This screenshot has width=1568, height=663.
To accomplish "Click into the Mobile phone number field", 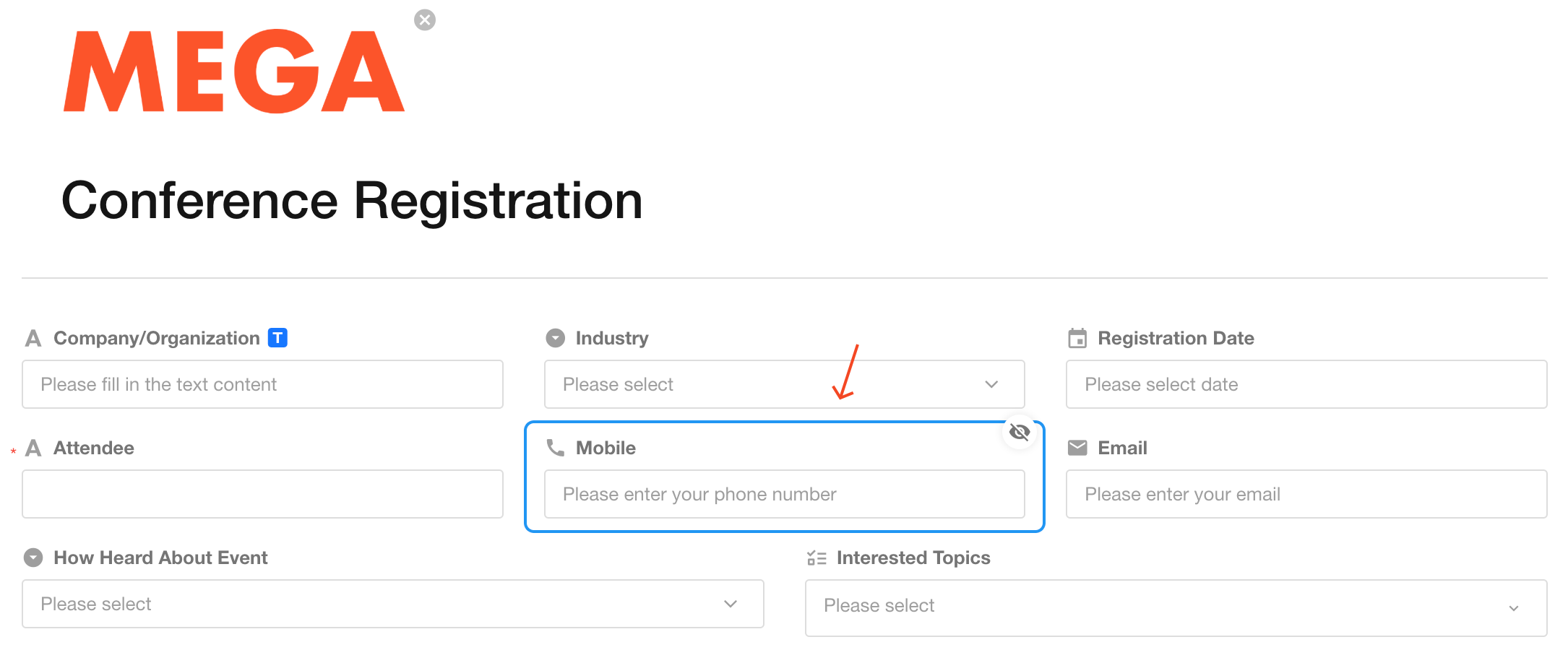I will pyautogui.click(x=784, y=494).
